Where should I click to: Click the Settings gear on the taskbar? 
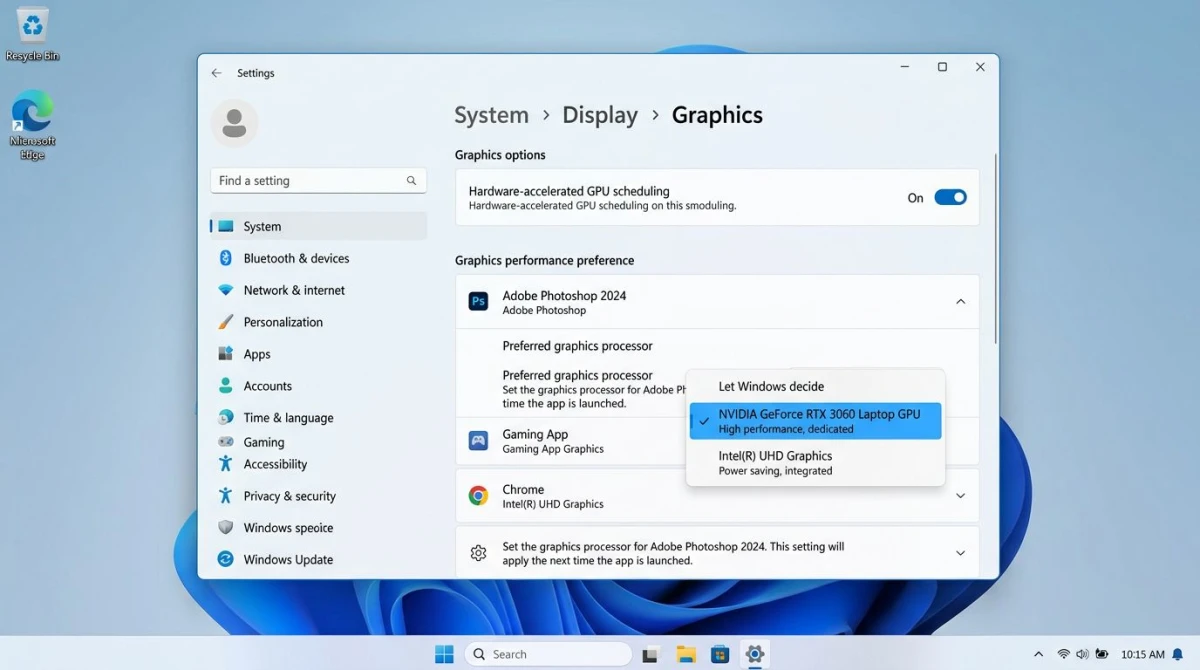(x=755, y=654)
